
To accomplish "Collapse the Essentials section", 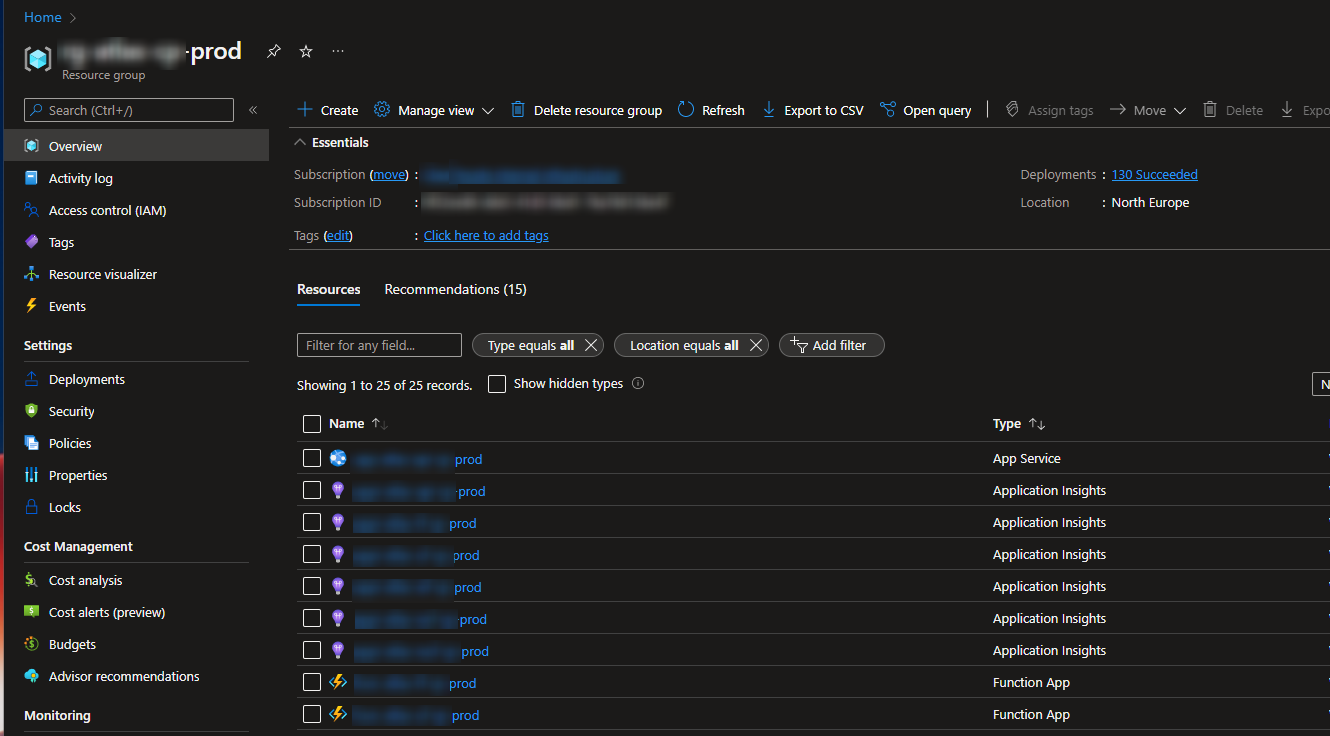I will pyautogui.click(x=300, y=142).
